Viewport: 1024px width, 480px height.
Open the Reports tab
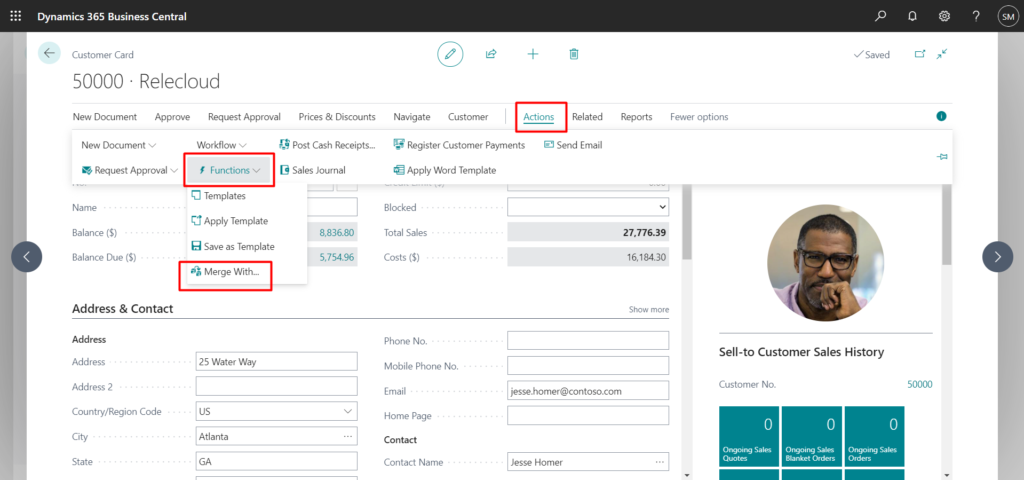click(636, 117)
